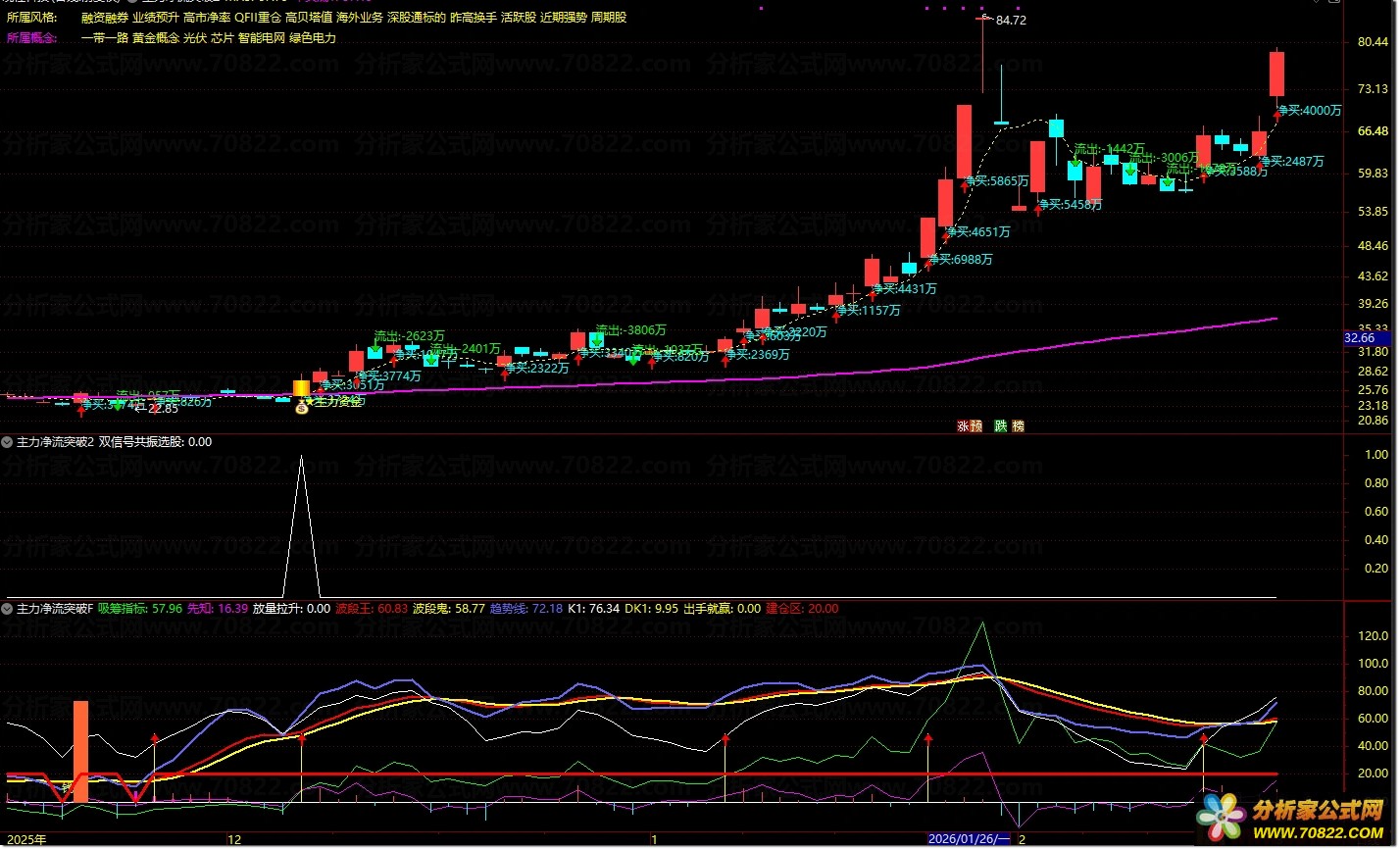Screen dimensions: 1400x849
Task: Click the 所属概念 label
Action: (x=31, y=38)
